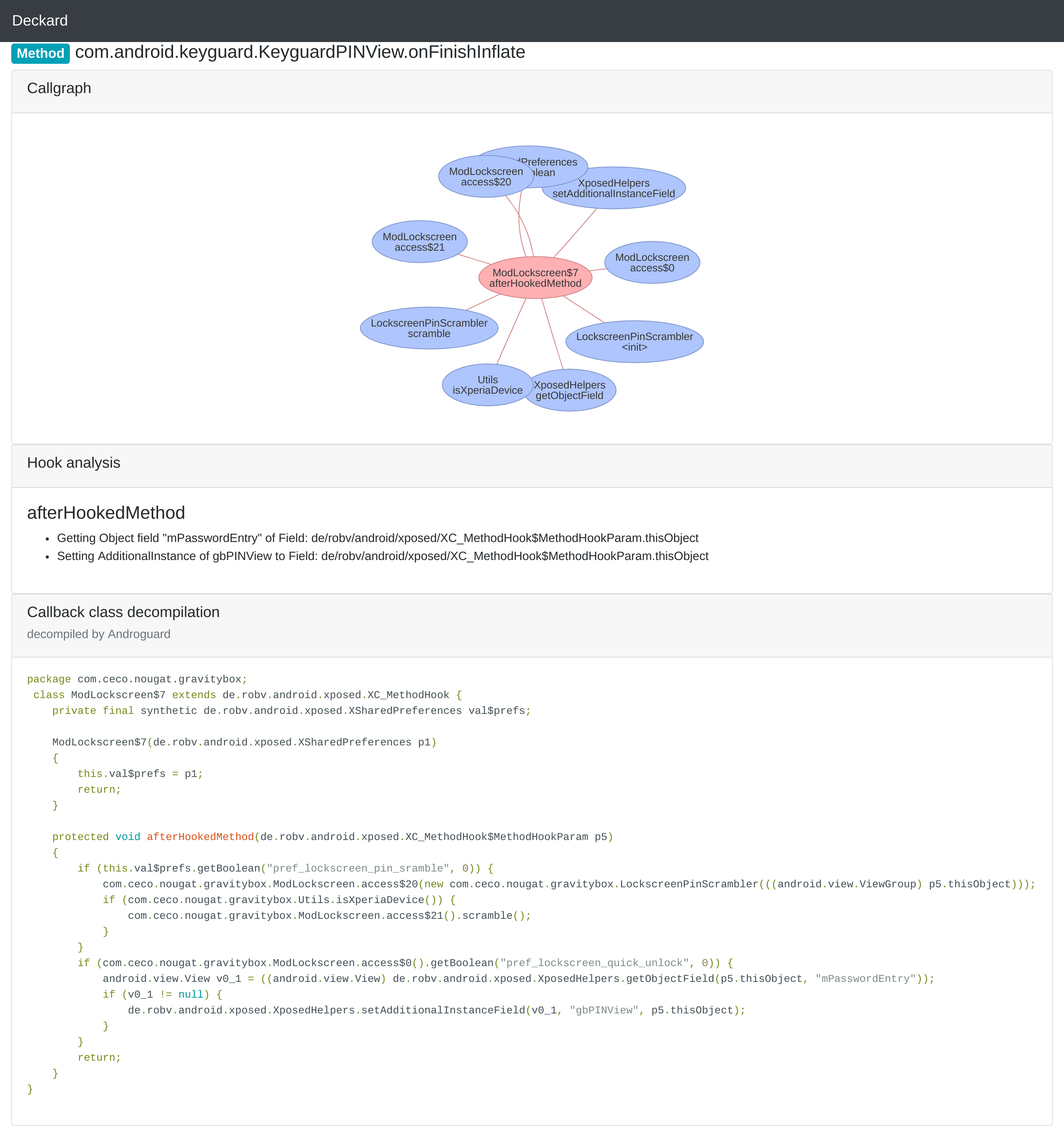Click the Hook analysis panel header
This screenshot has width=1064, height=1126.
click(531, 466)
